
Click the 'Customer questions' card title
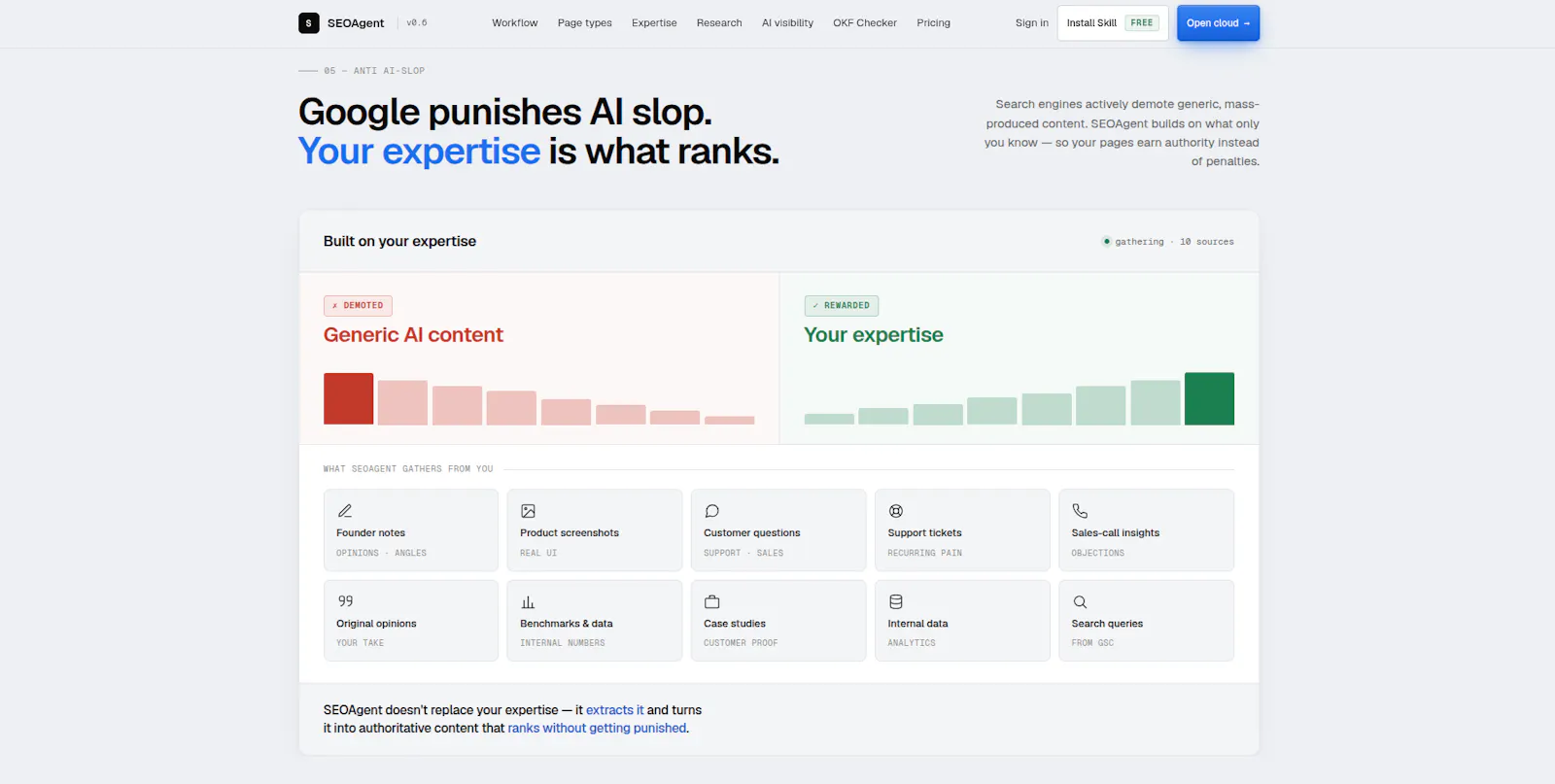pyautogui.click(x=752, y=532)
